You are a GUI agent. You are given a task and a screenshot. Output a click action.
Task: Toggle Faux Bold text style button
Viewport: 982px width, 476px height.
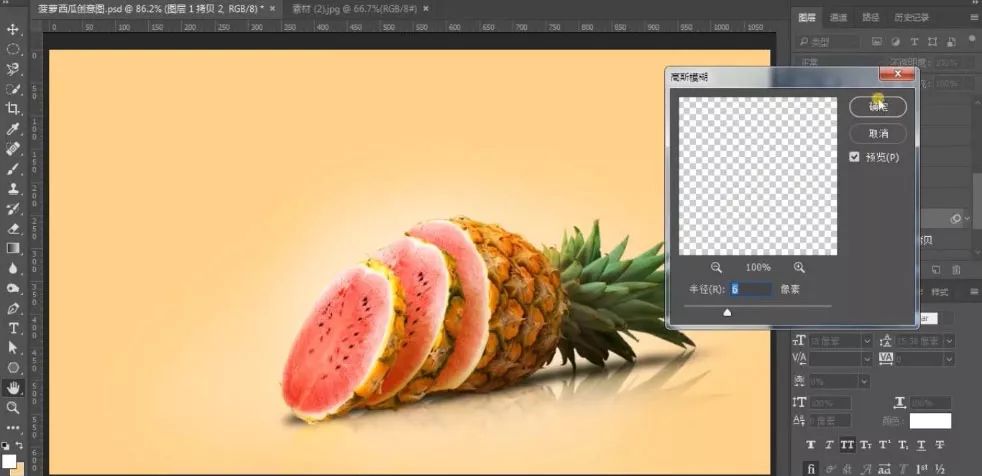(811, 444)
